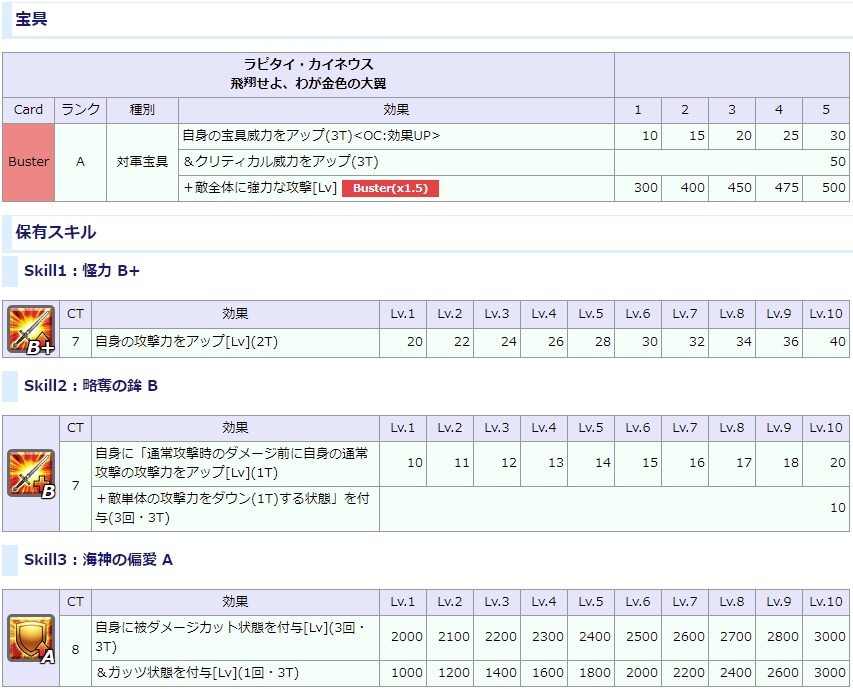Image resolution: width=853 pixels, height=689 pixels.
Task: Click the NP level 3 column header
Action: point(732,110)
